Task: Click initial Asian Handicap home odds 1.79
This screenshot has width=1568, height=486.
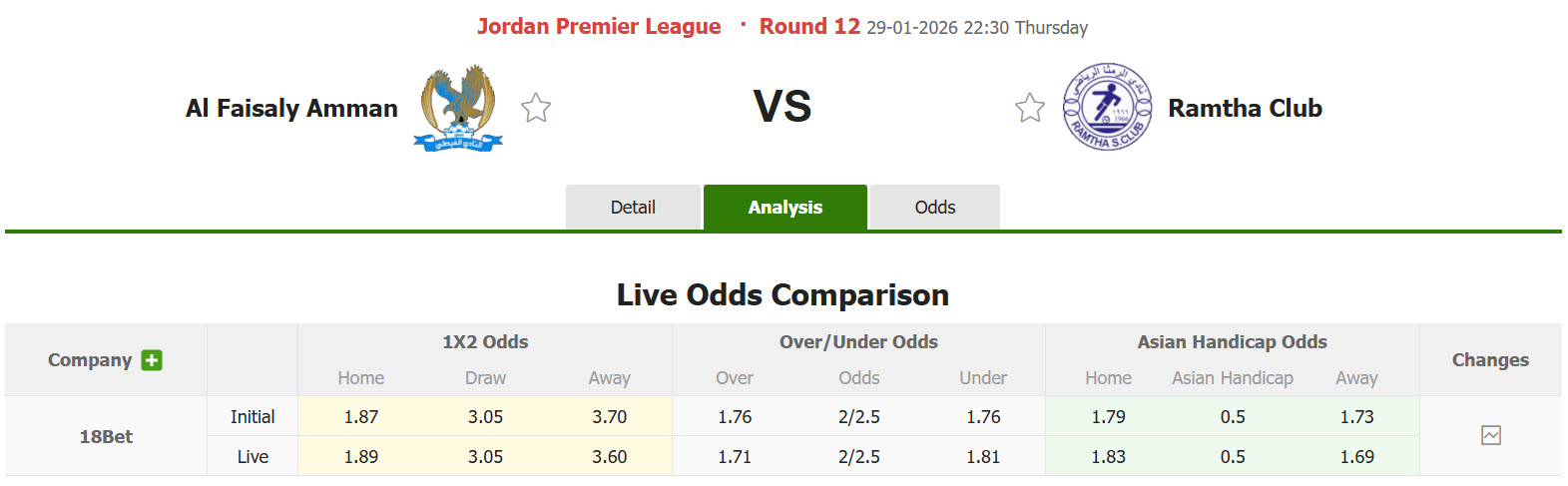Action: (x=1108, y=416)
